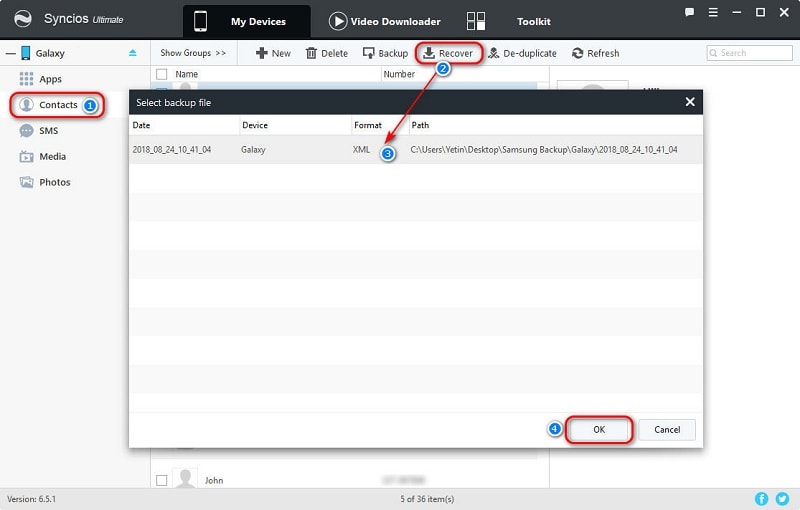Switch to Video Downloader tab
The image size is (800, 510).
[385, 21]
